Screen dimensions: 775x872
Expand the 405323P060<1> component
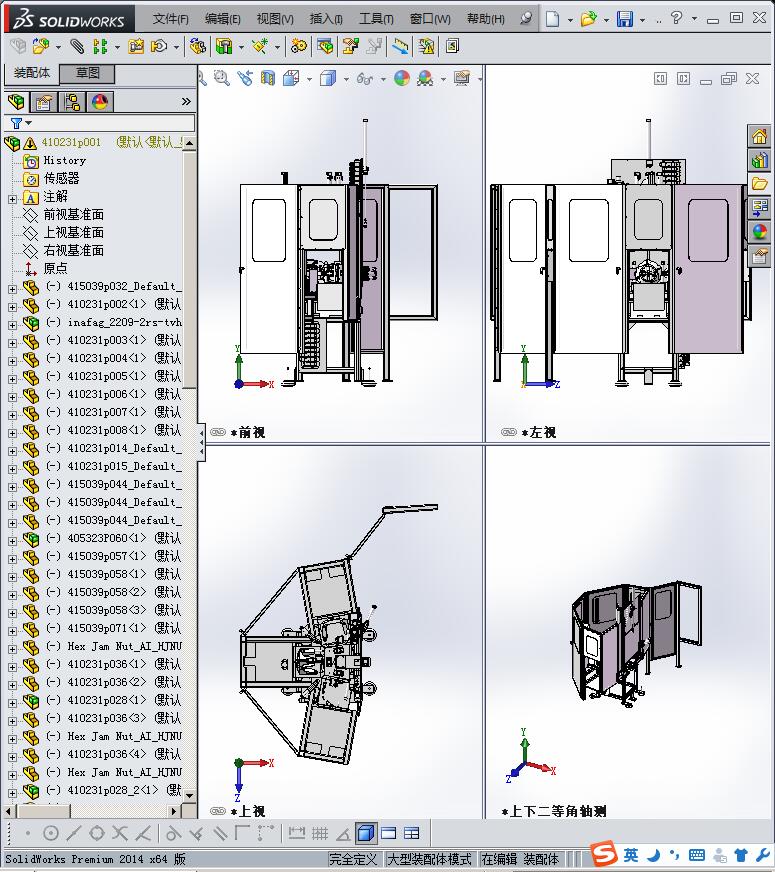click(12, 541)
